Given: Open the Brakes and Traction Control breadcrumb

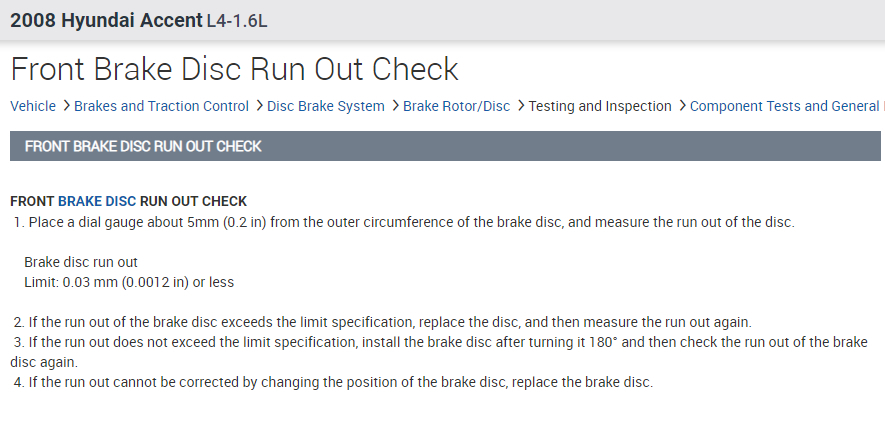Looking at the screenshot, I should [x=161, y=106].
